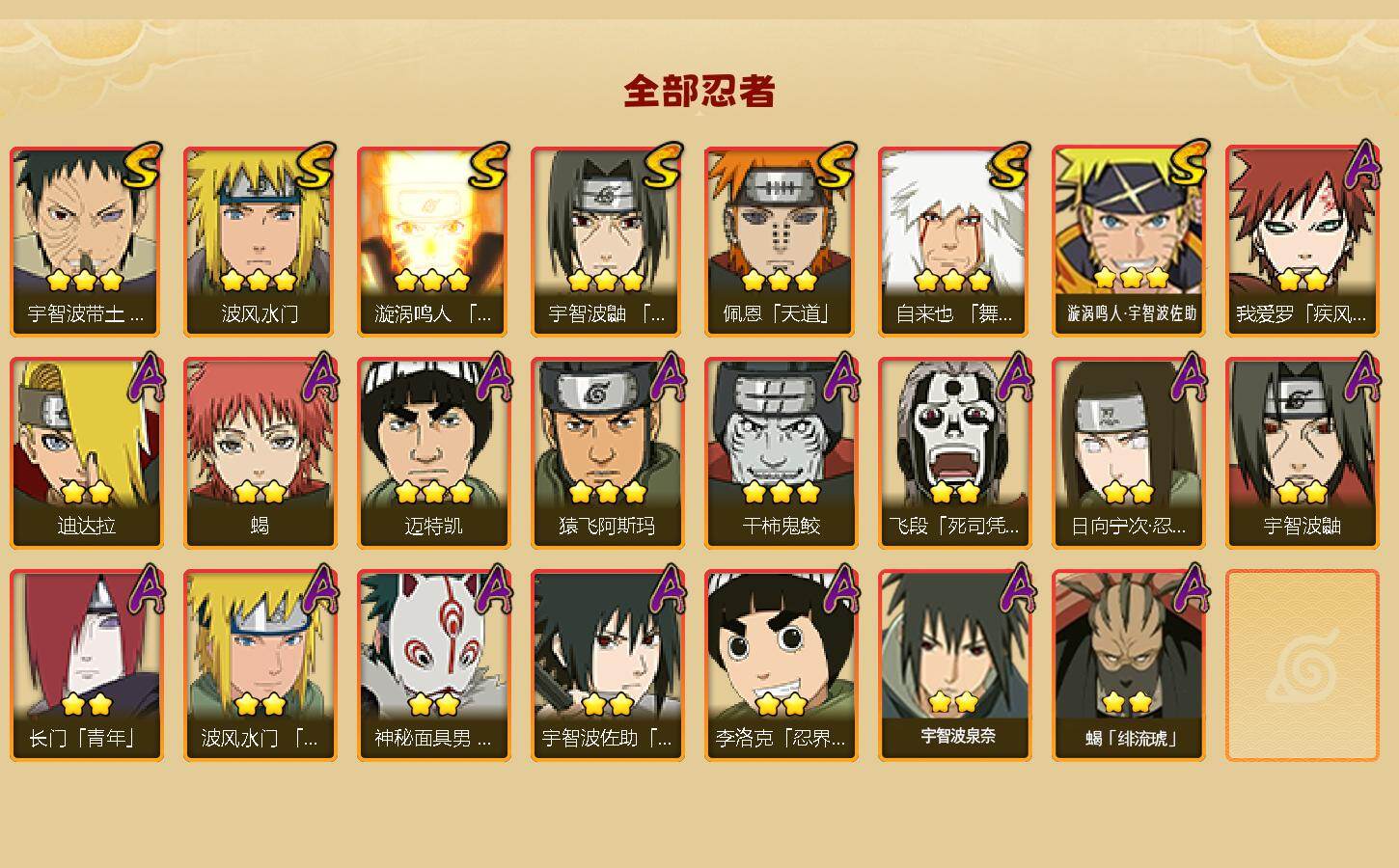Image resolution: width=1399 pixels, height=868 pixels.
Task: Click the 神秘面具男 masked portrait
Action: pyautogui.click(x=433, y=644)
